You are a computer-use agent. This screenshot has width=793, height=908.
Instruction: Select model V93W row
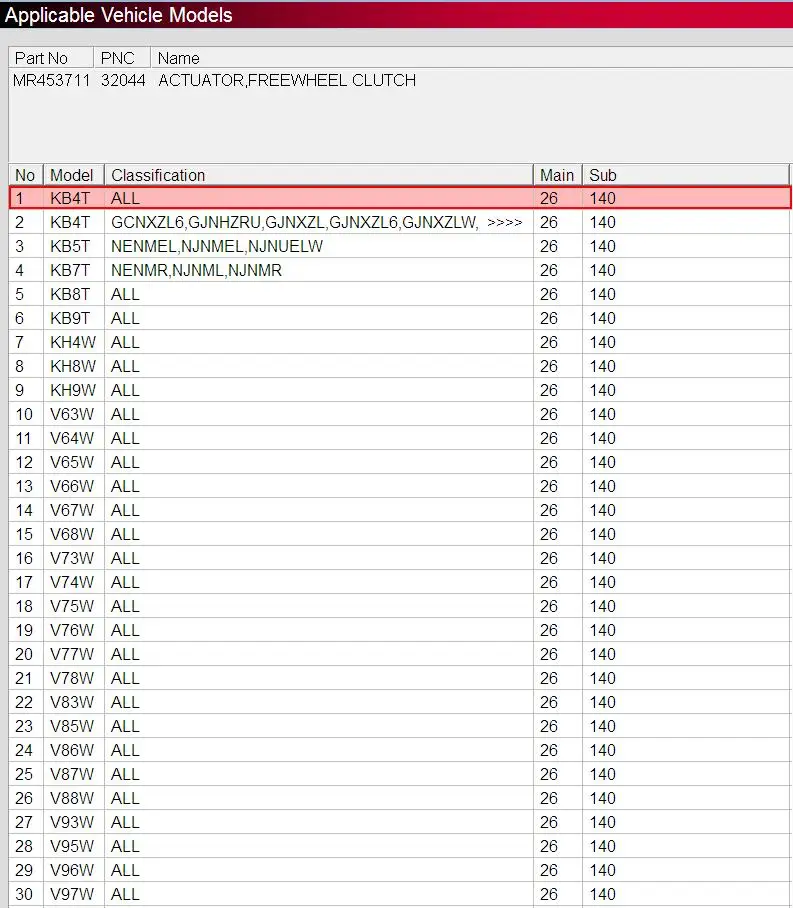pos(400,823)
